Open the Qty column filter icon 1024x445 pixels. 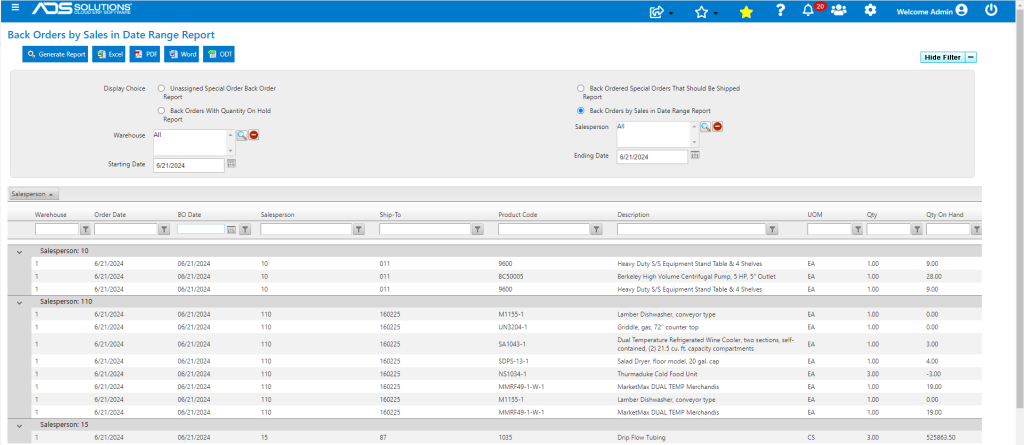pyautogui.click(x=917, y=229)
